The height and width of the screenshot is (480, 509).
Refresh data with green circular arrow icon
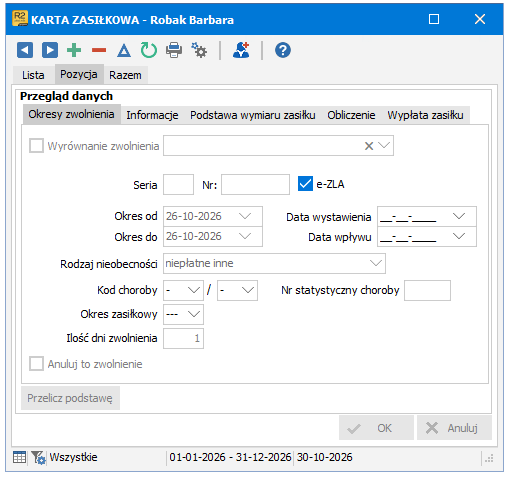(149, 50)
